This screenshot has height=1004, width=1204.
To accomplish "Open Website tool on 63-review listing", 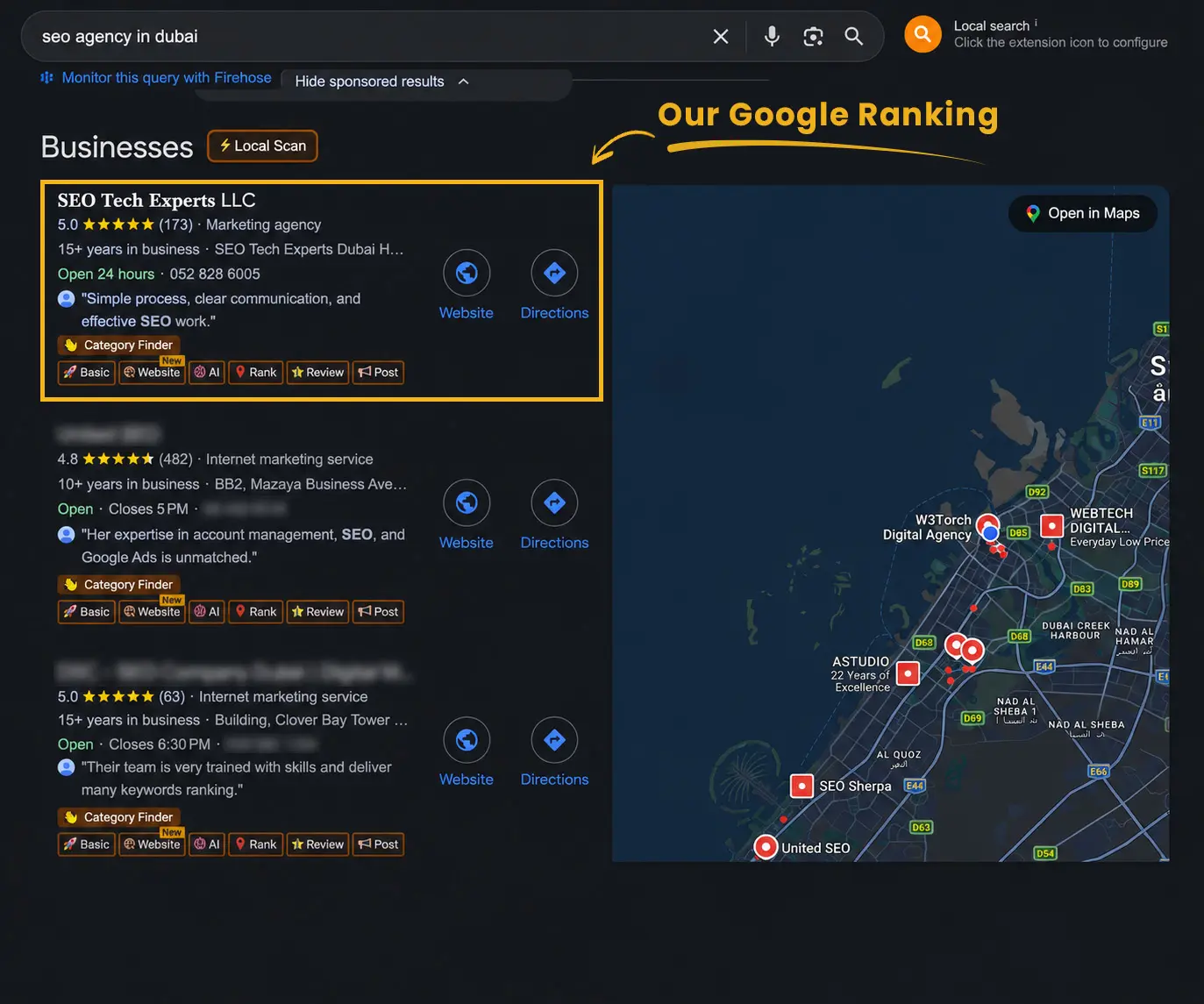I will click(x=152, y=844).
